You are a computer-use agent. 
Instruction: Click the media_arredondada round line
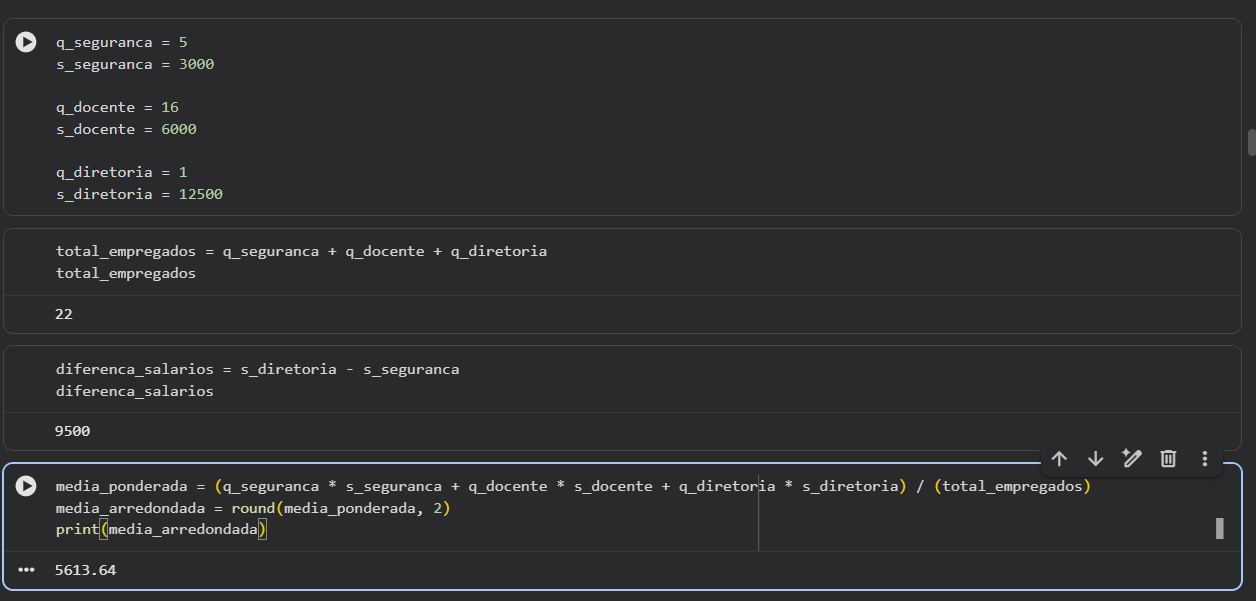253,508
